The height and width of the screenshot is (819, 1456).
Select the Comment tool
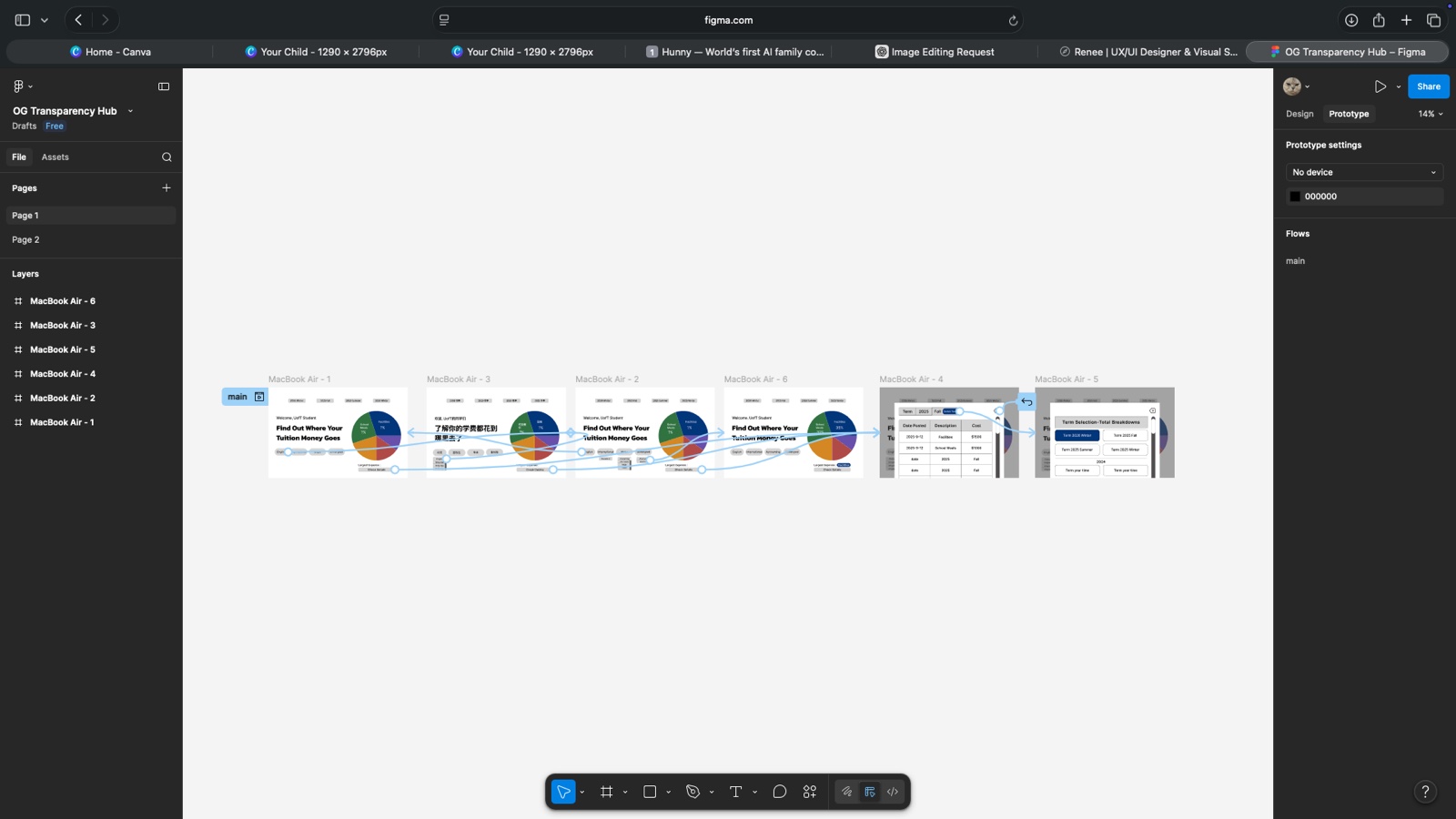pyautogui.click(x=780, y=792)
